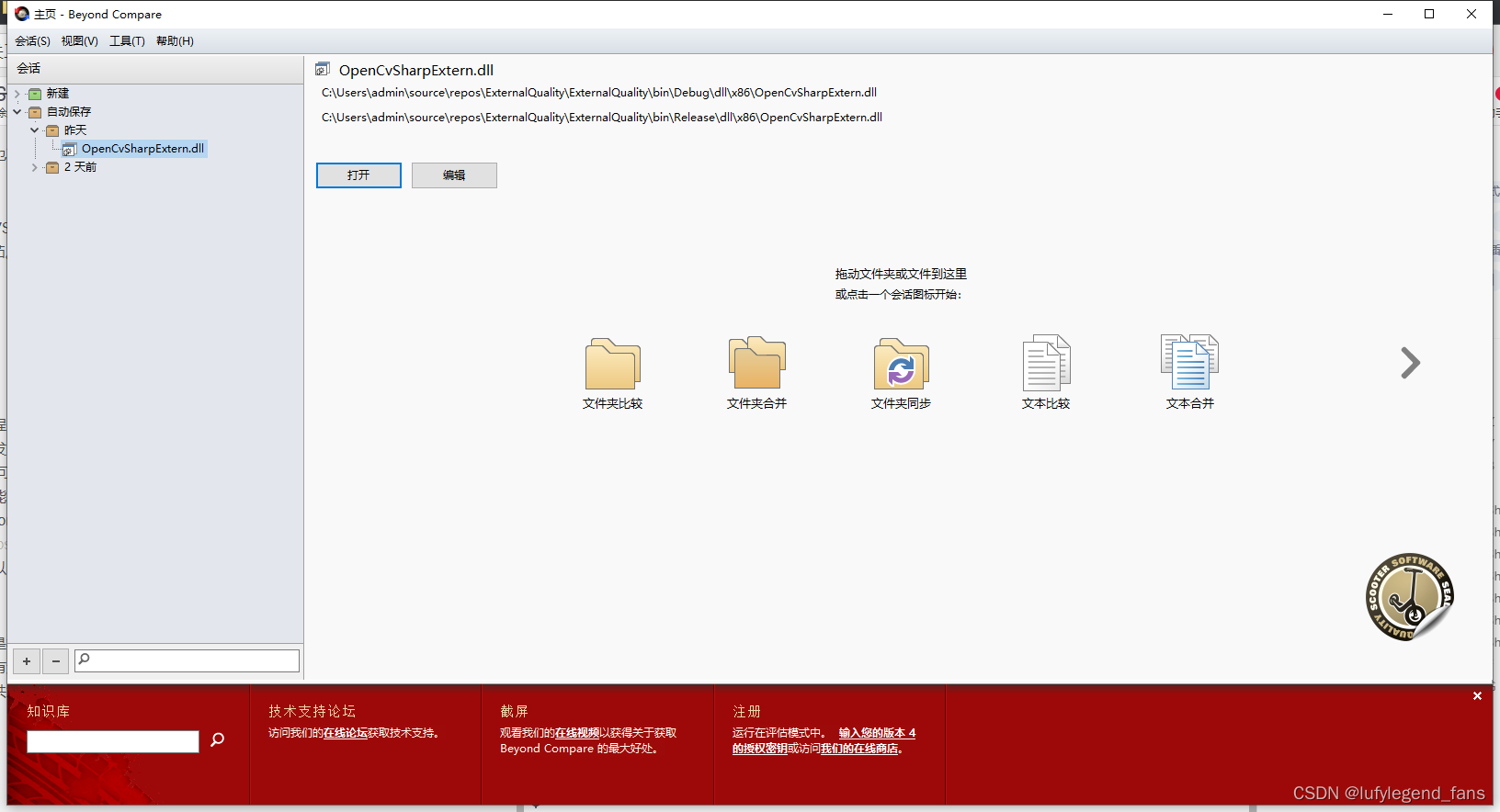Click the 知识库 heading in banner
The image size is (1500, 812).
tap(48, 711)
